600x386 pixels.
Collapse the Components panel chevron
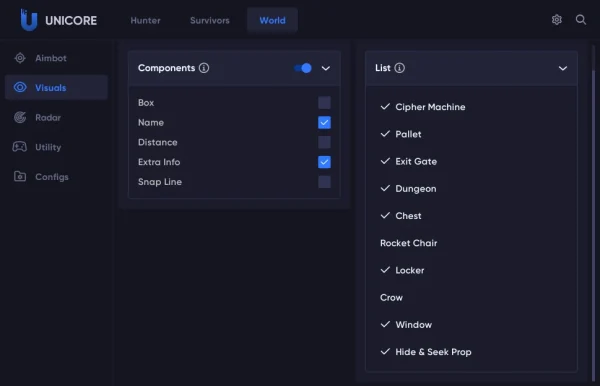[x=326, y=68]
